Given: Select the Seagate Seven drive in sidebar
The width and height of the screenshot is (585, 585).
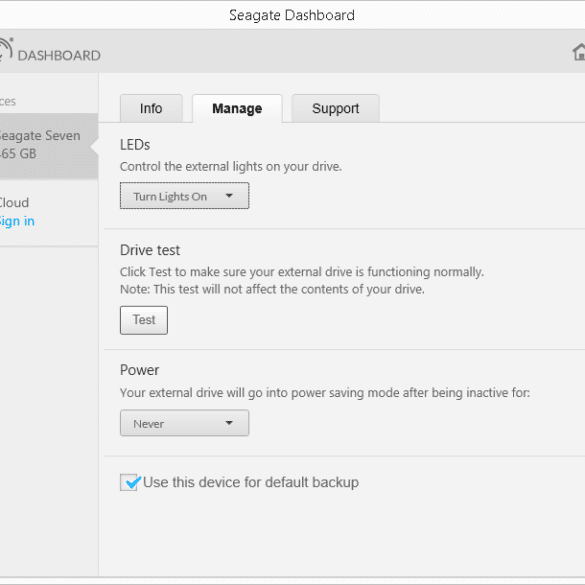Looking at the screenshot, I should click(49, 146).
